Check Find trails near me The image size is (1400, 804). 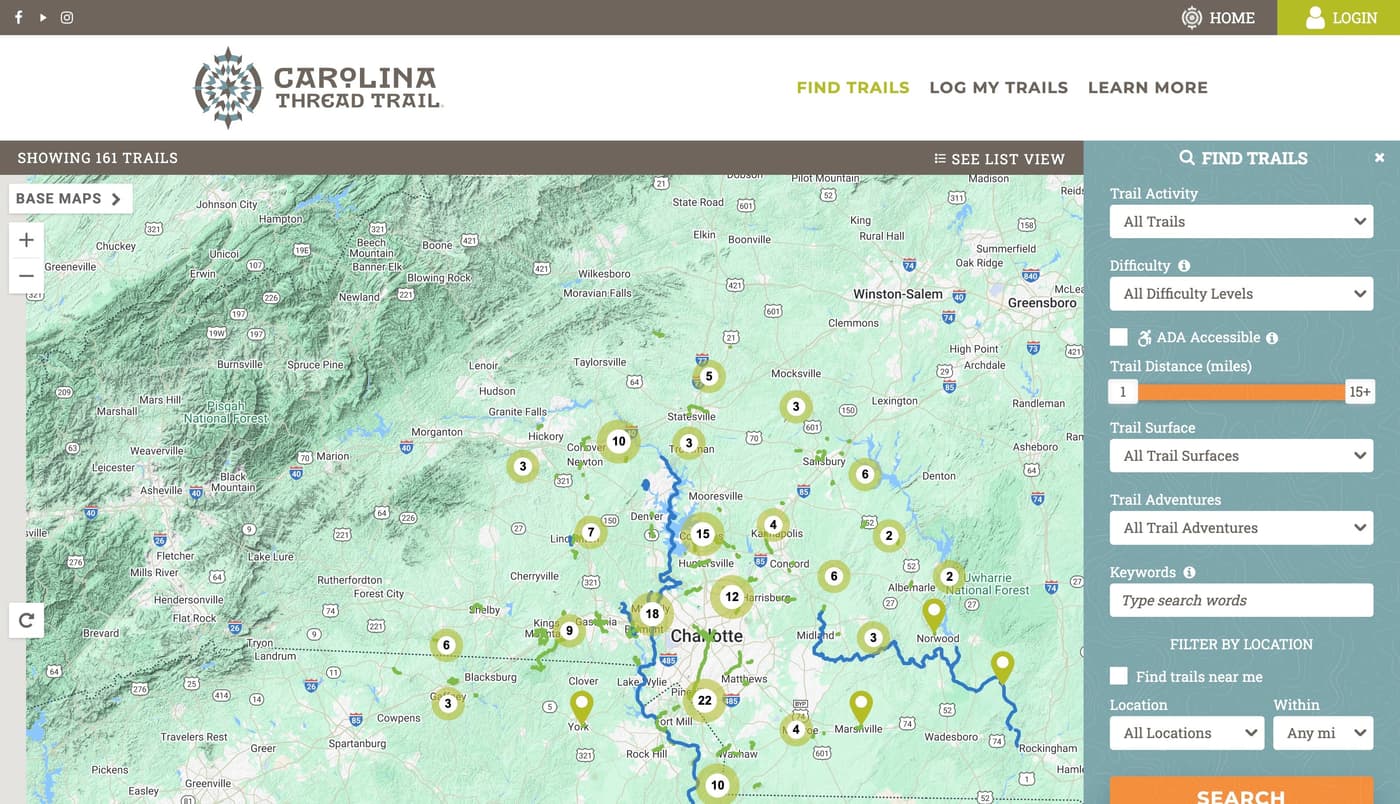[x=1118, y=676]
